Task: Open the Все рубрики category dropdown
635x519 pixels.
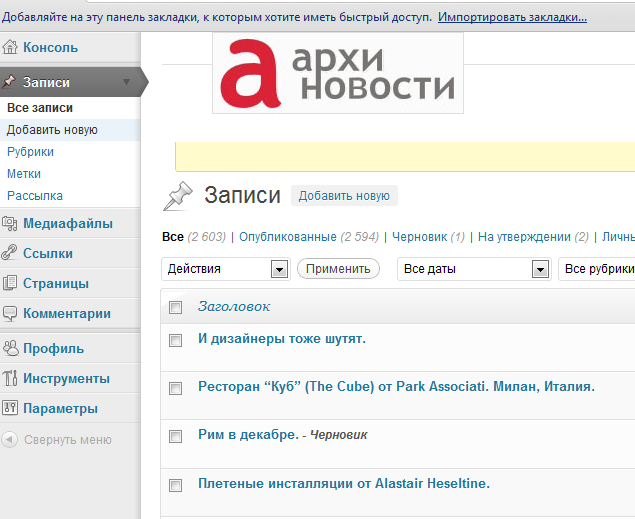Action: point(597,269)
